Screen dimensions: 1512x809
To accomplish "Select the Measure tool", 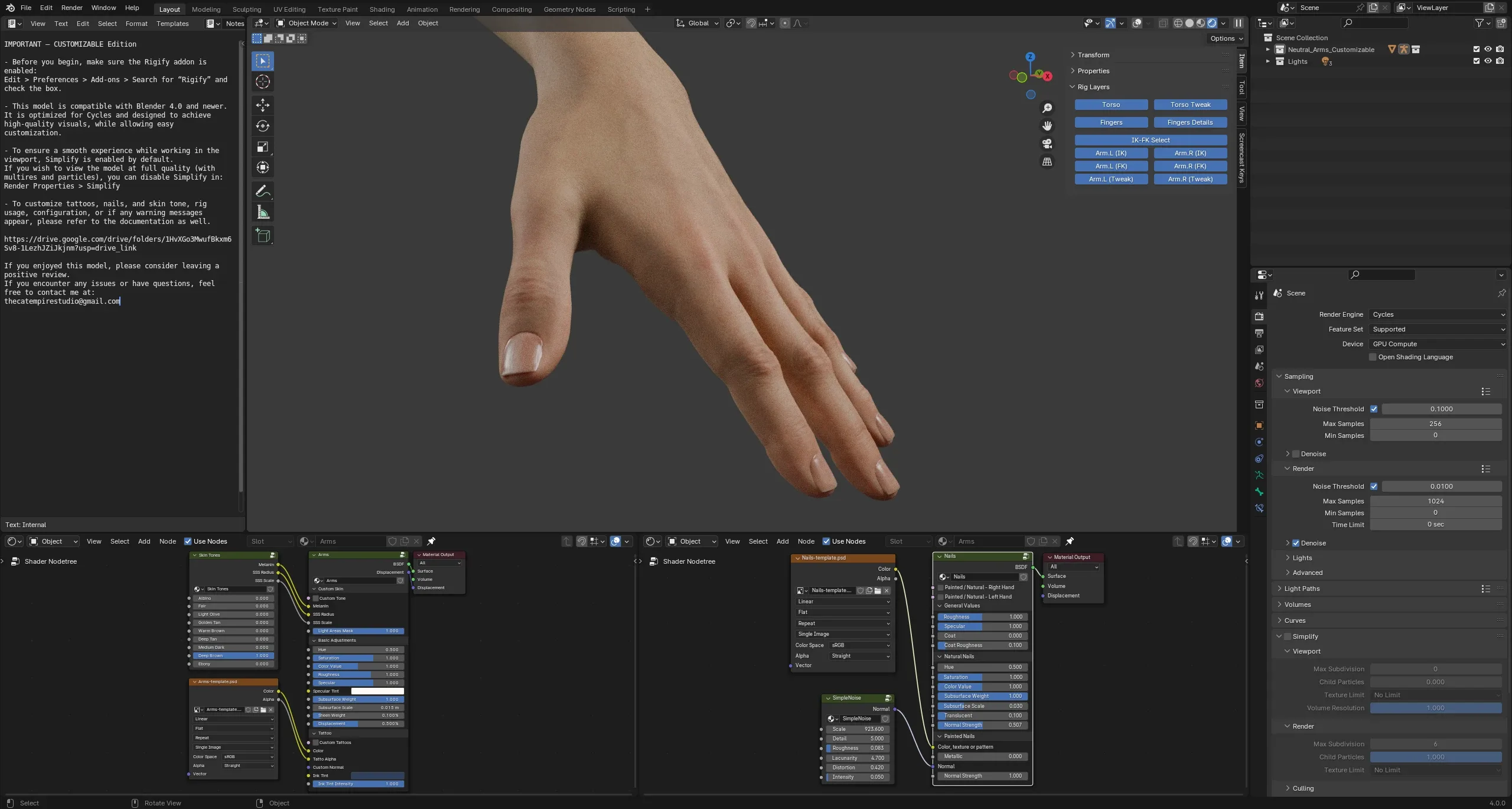I will [x=263, y=212].
